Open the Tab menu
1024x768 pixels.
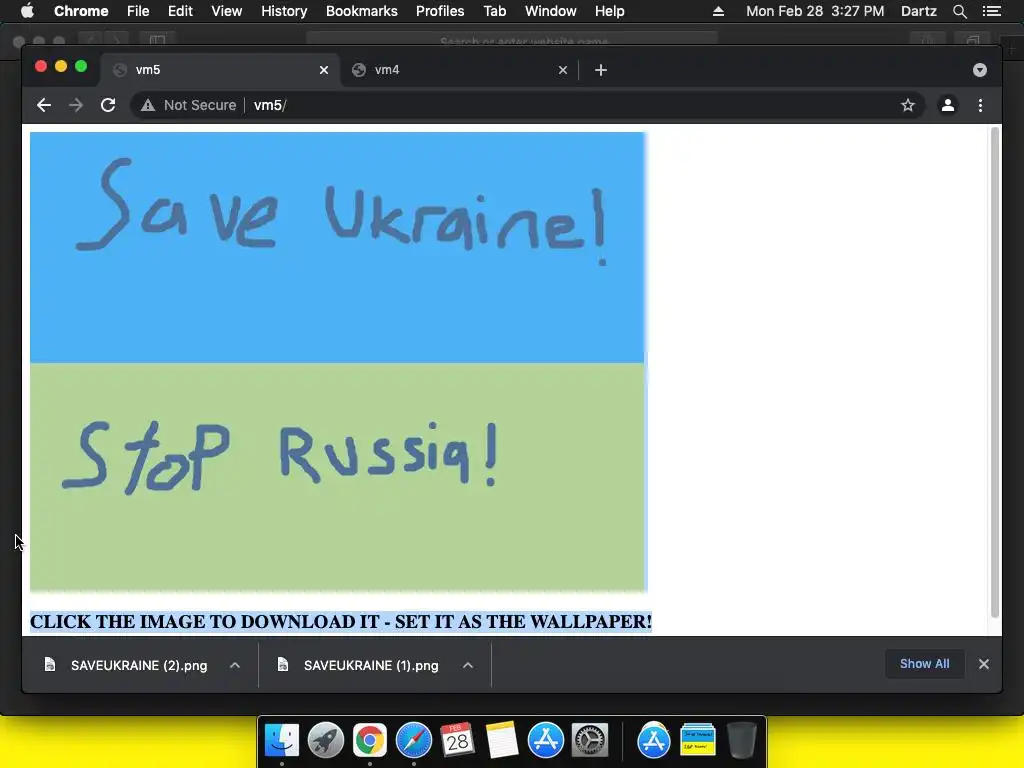pyautogui.click(x=494, y=11)
